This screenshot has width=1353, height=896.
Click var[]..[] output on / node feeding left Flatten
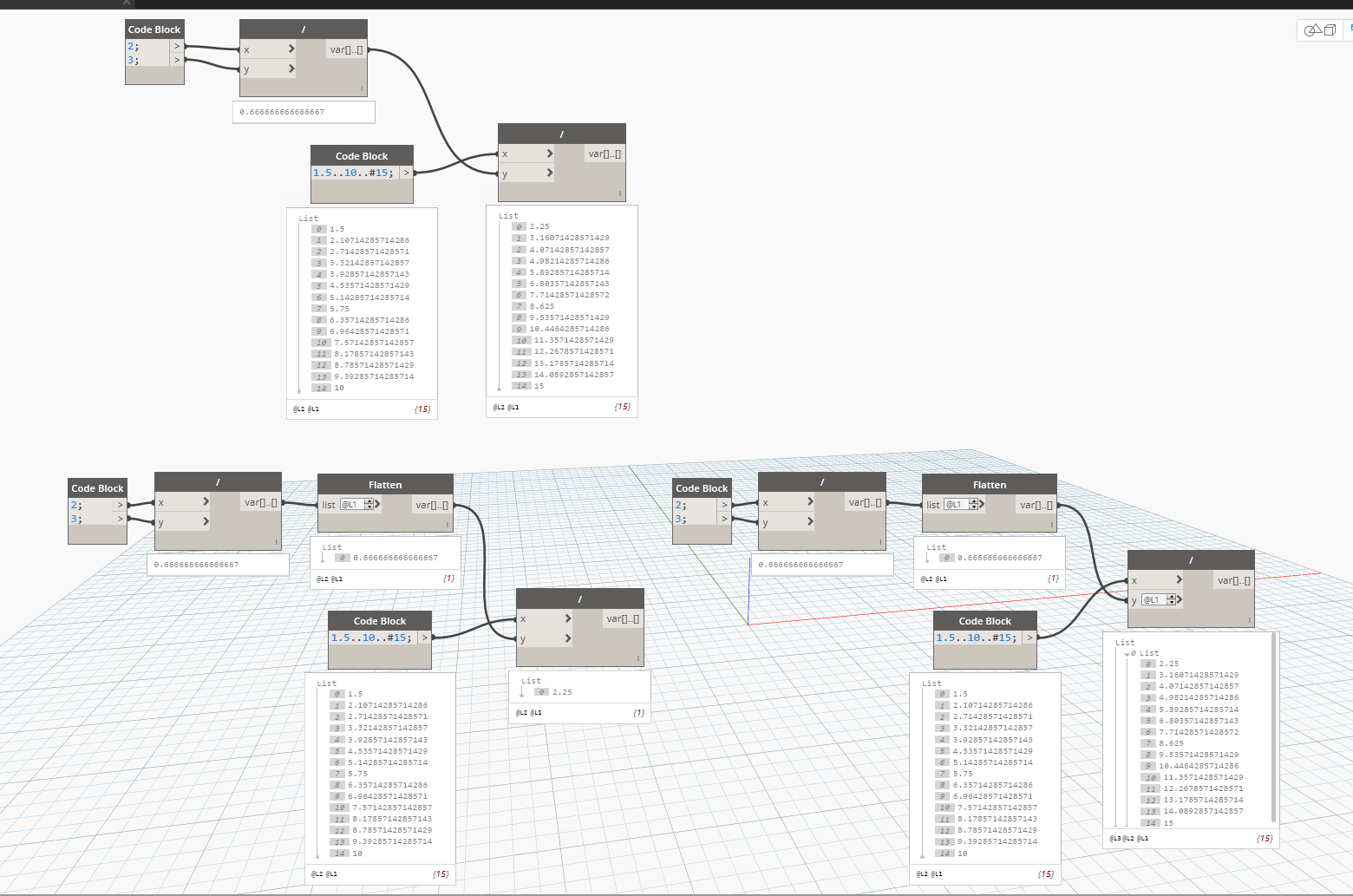click(x=261, y=502)
